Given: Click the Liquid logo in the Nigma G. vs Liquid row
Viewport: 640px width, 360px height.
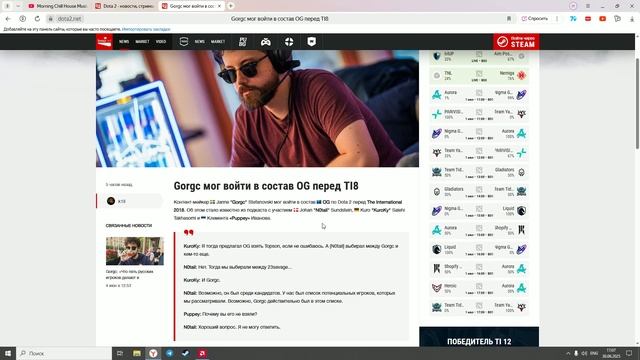Looking at the screenshot, I should tap(521, 211).
